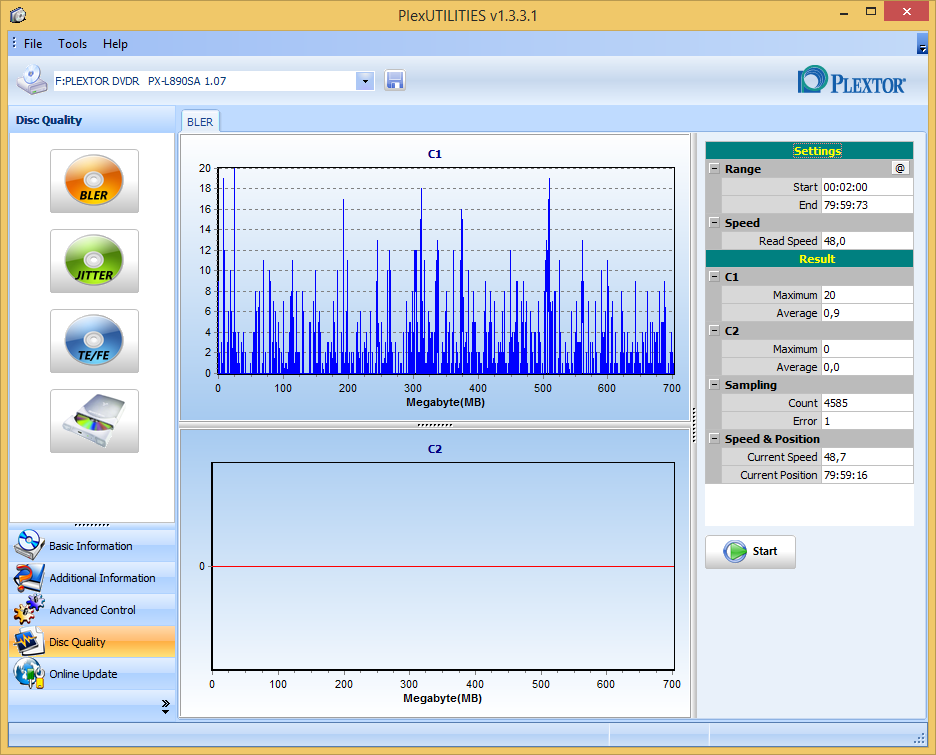Click the PlexUTILITIES title bar app icon

18,14
